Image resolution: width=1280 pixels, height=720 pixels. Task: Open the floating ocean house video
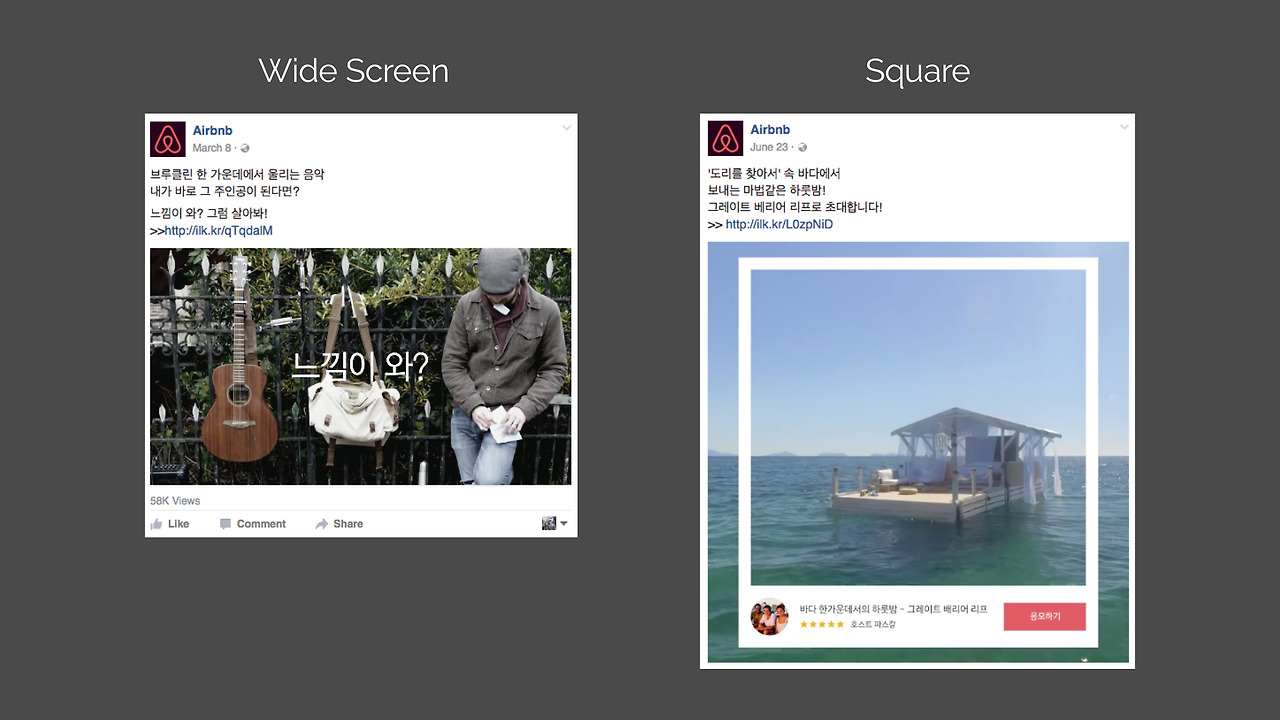pos(918,452)
